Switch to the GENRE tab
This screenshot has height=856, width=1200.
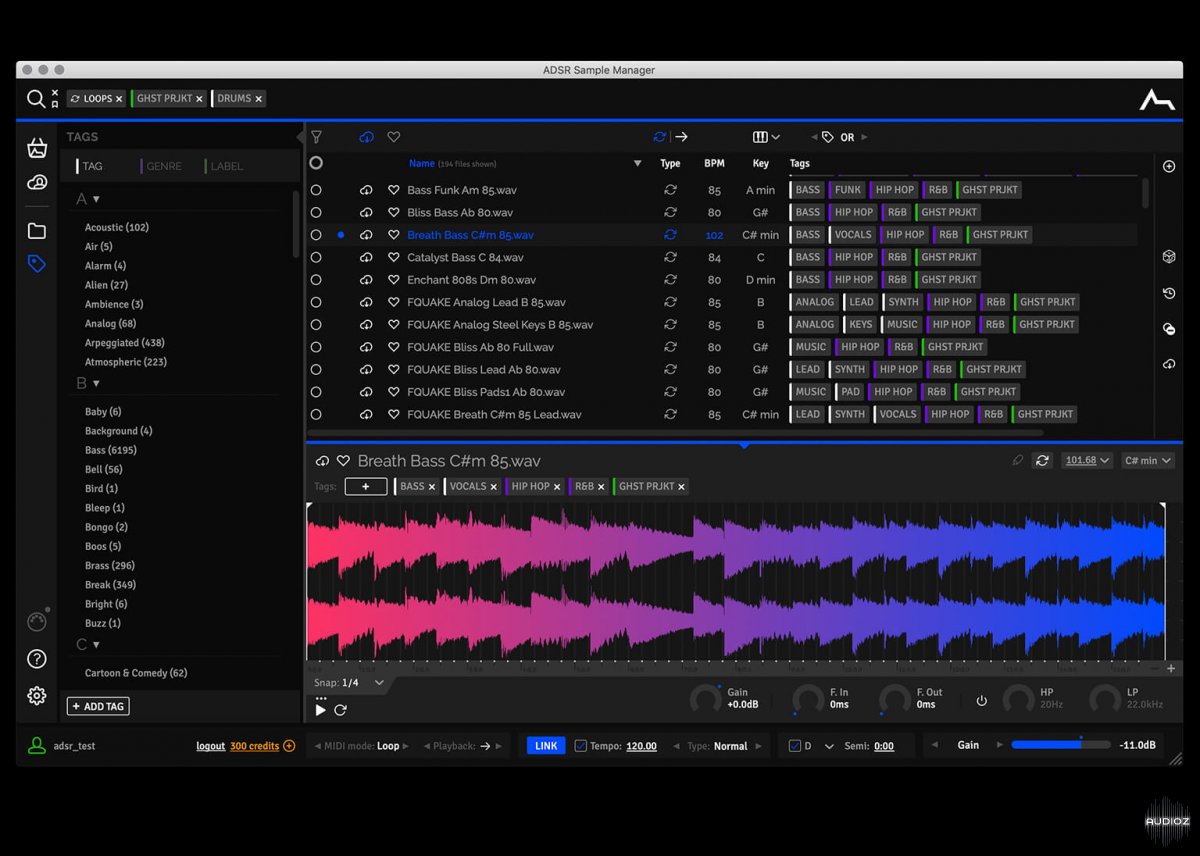coord(164,166)
